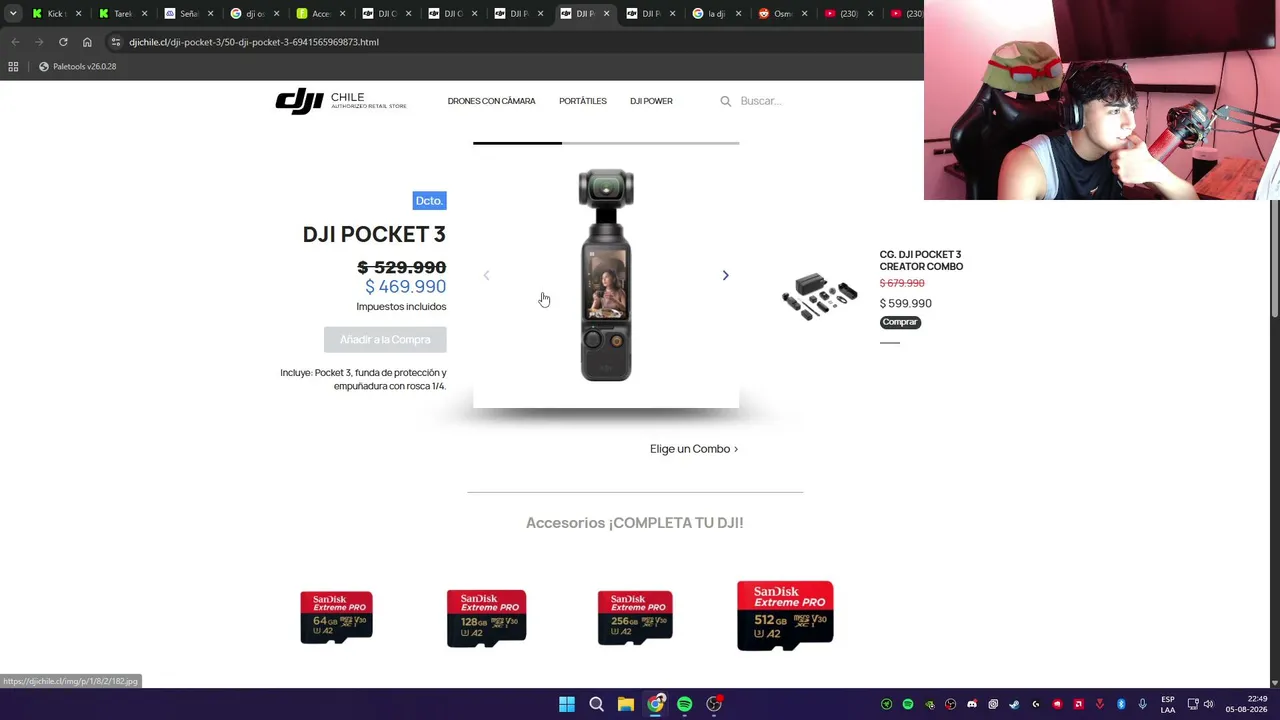
Task: Click the DJI Chile logo
Action: [341, 101]
